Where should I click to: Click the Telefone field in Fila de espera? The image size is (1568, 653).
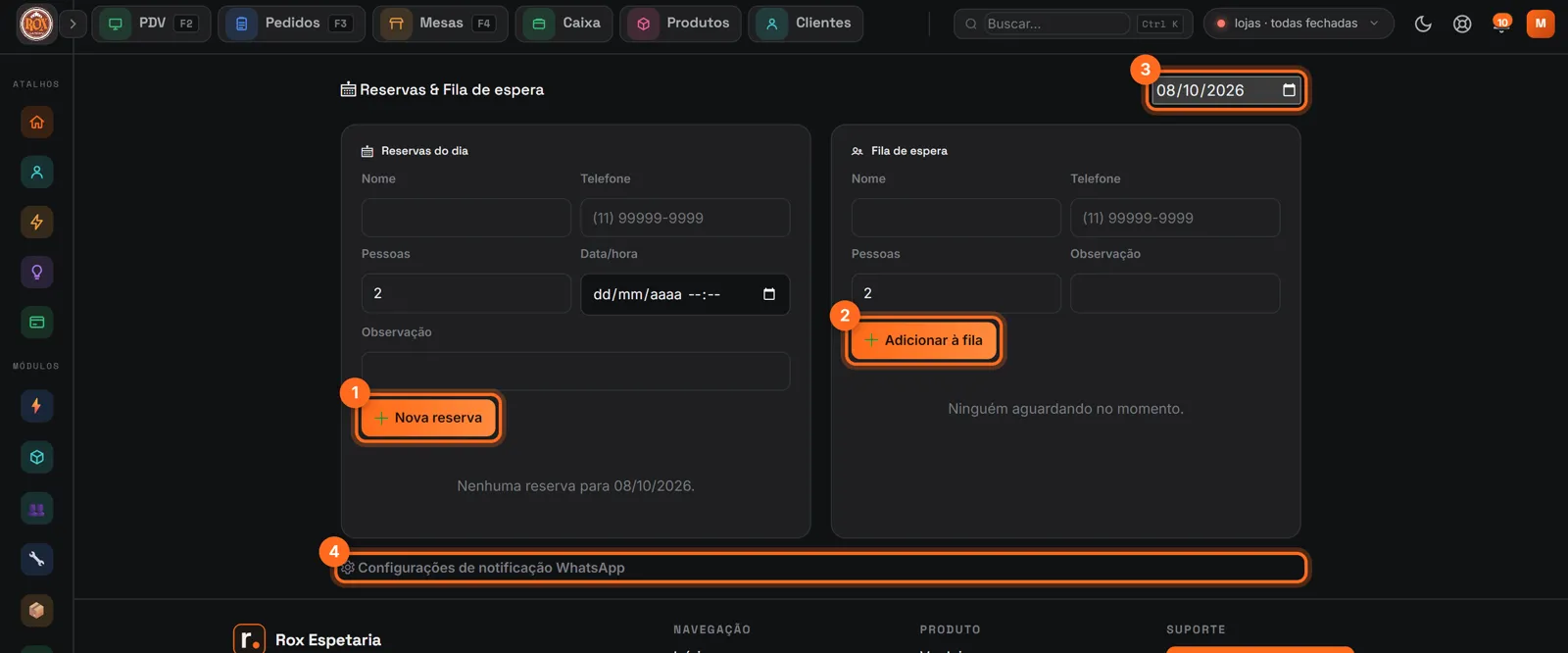(1175, 218)
